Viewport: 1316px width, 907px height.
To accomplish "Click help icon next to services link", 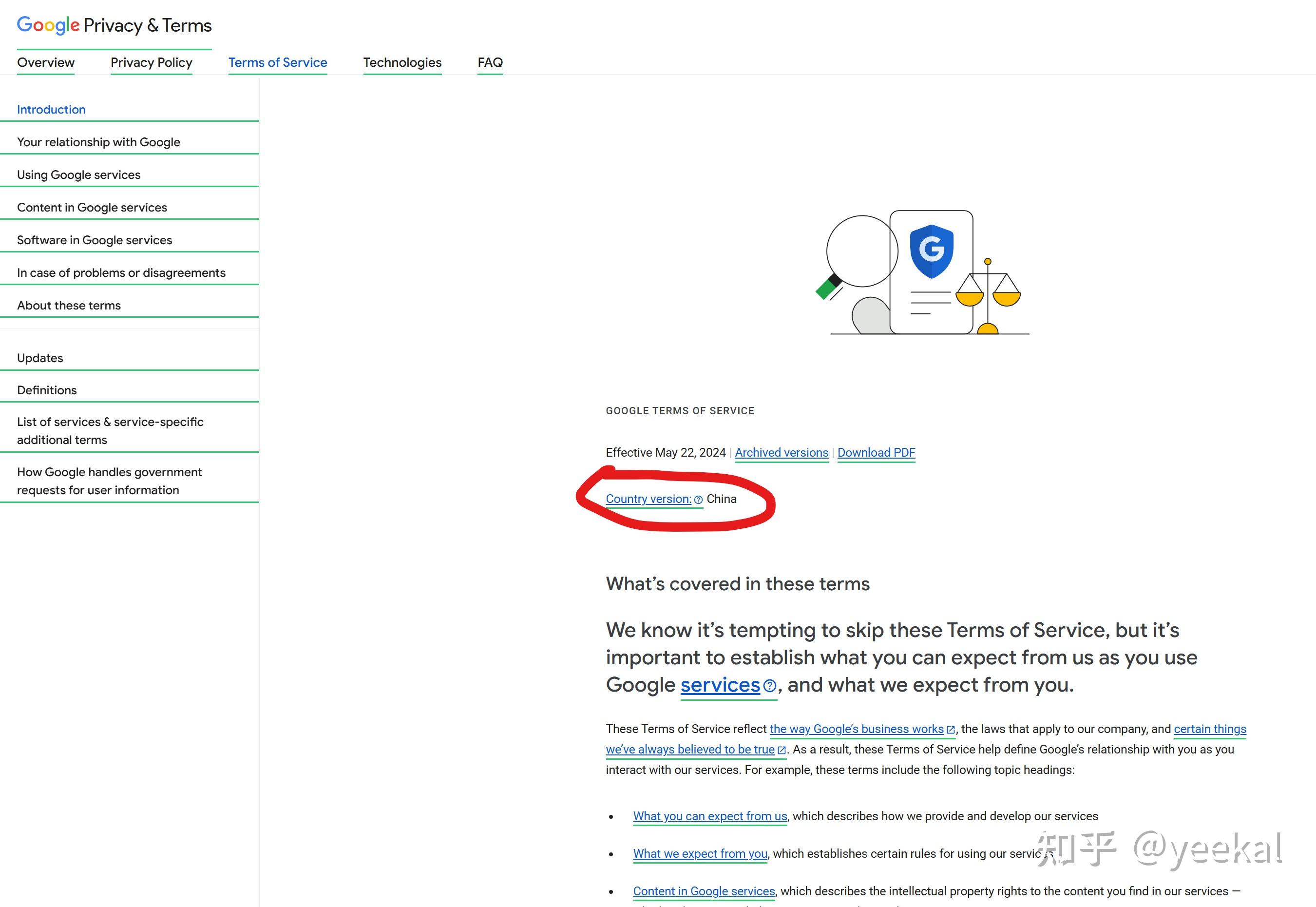I will pyautogui.click(x=769, y=686).
